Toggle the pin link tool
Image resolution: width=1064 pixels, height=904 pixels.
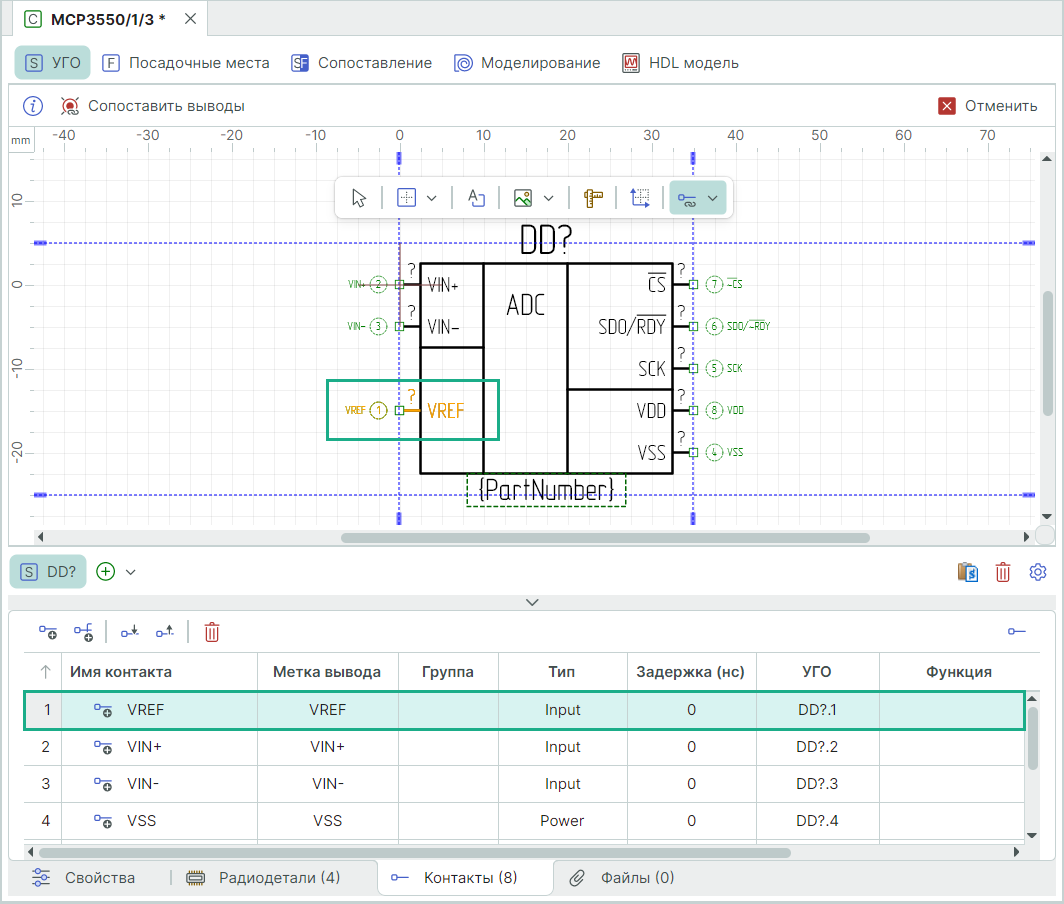[x=687, y=198]
